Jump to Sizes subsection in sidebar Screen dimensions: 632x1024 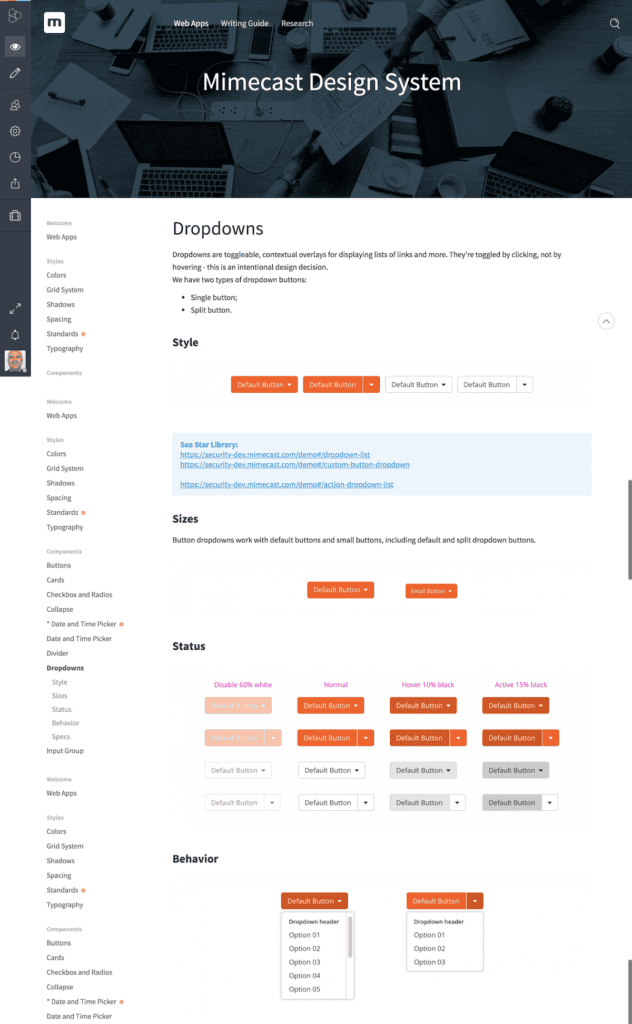pyautogui.click(x=59, y=696)
